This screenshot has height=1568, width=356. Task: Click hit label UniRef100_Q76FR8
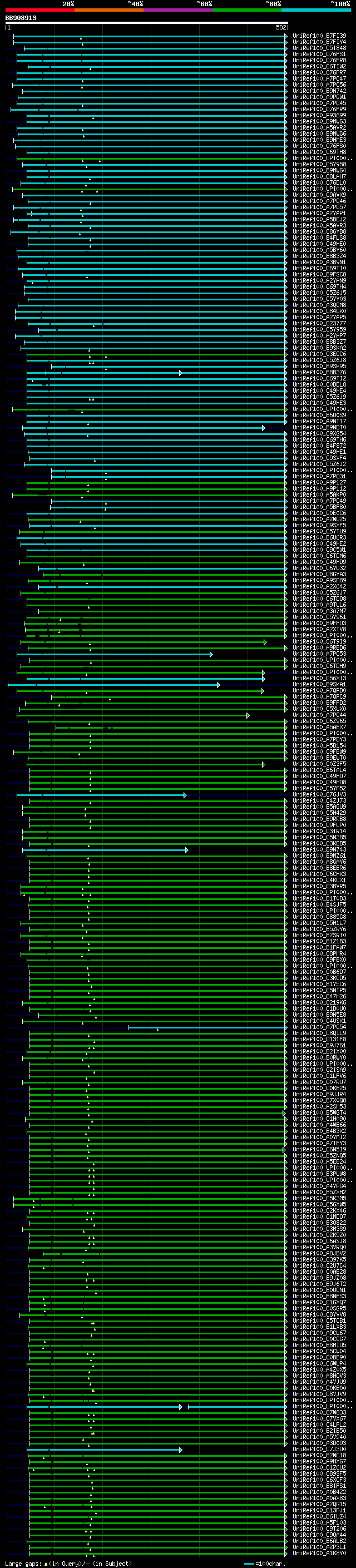pos(319,60)
